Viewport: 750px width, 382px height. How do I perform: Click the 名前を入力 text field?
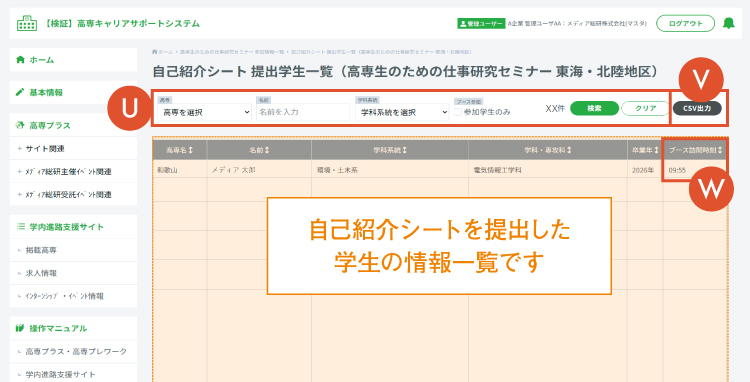[x=303, y=112]
